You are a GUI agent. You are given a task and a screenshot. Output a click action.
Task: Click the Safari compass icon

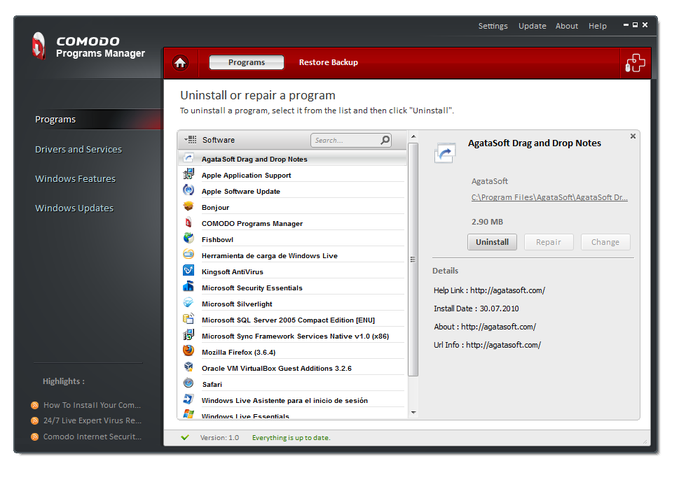point(189,383)
